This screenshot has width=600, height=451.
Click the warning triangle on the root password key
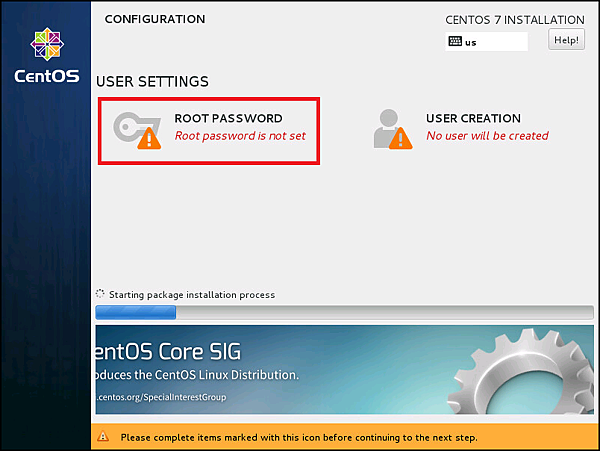click(x=149, y=138)
